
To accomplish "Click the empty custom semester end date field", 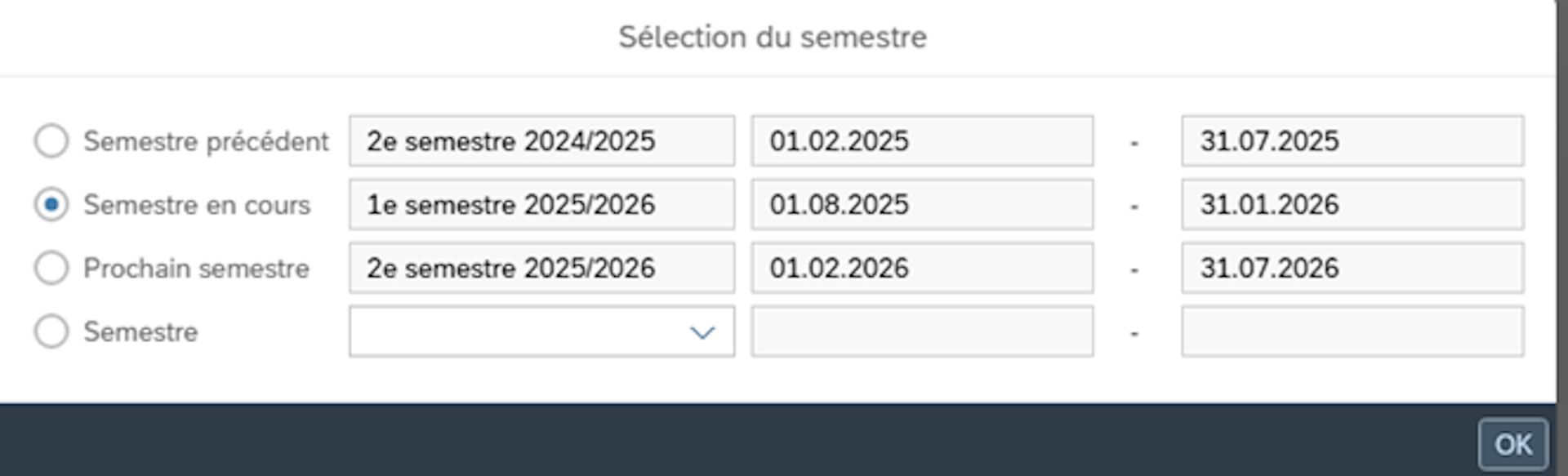I will [x=1352, y=331].
